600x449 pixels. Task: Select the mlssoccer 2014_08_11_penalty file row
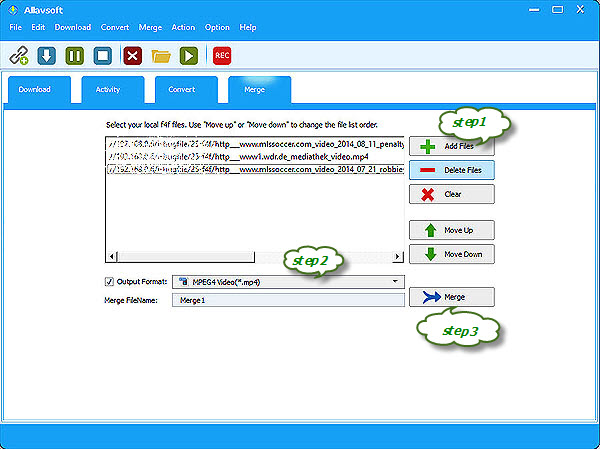click(255, 144)
